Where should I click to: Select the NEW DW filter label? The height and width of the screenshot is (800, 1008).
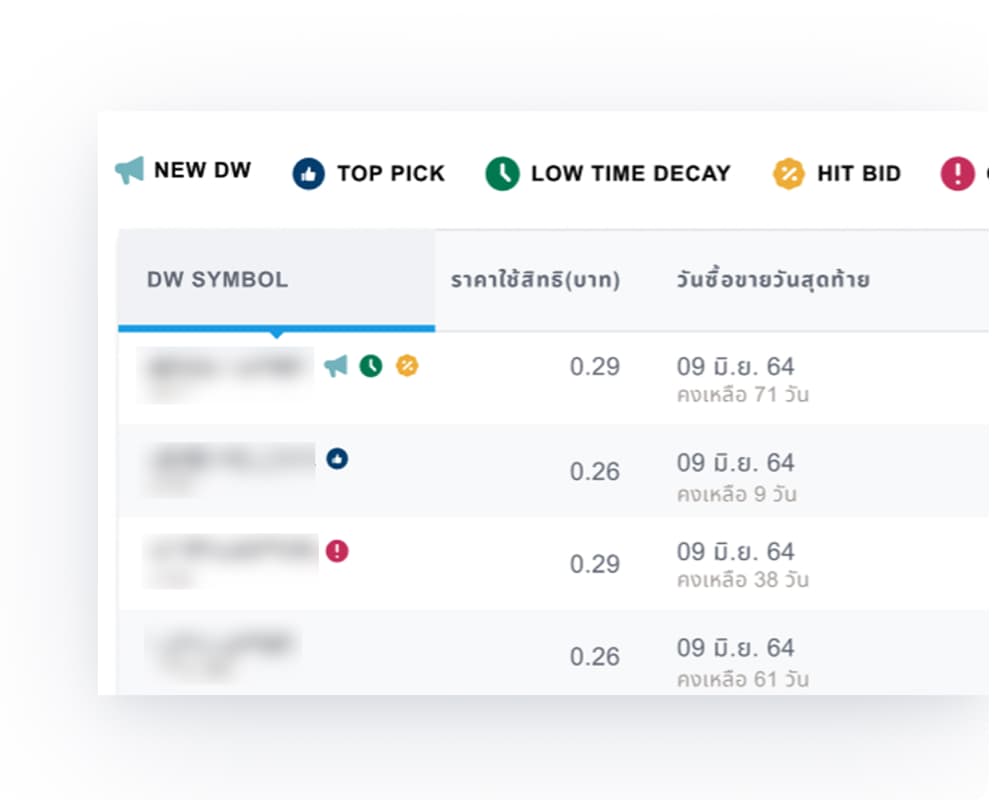tap(202, 170)
